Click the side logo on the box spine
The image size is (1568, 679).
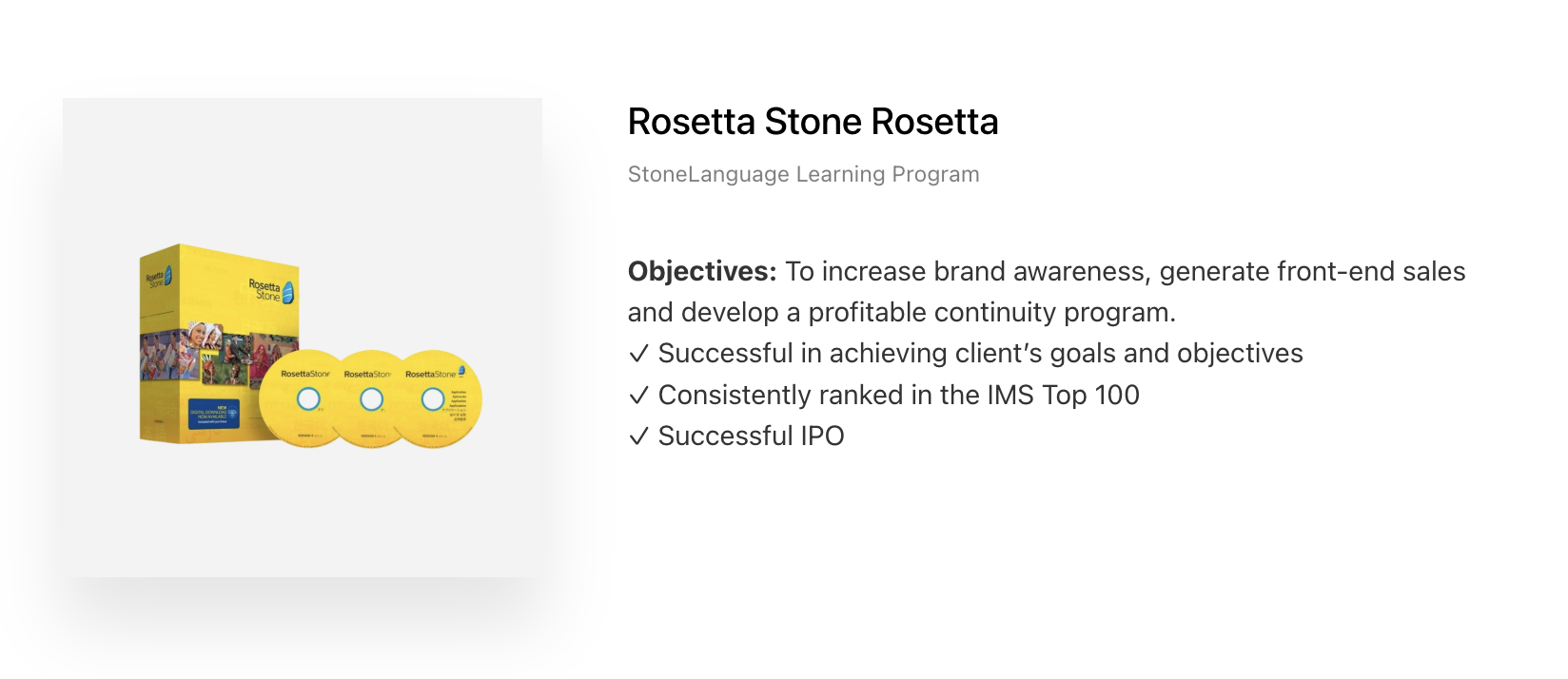(158, 279)
